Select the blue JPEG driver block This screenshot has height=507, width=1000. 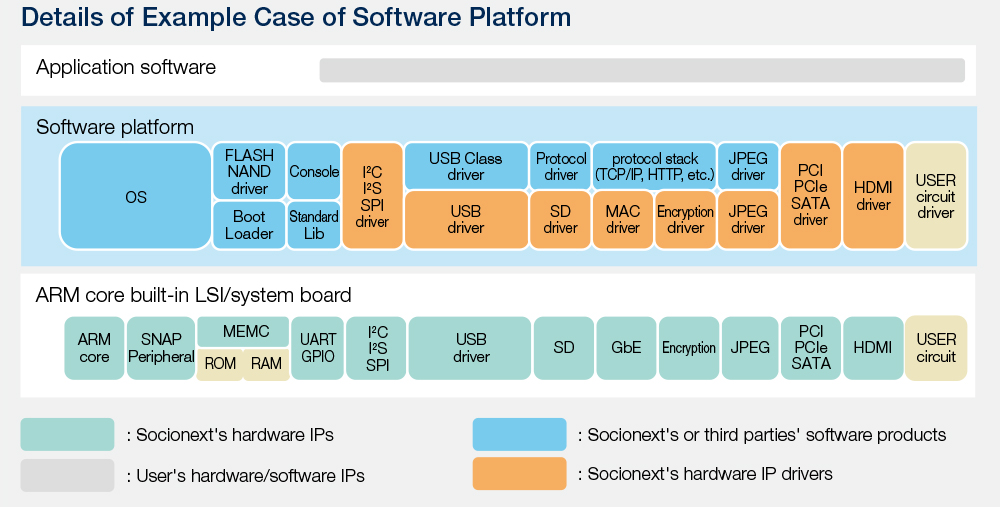[748, 166]
